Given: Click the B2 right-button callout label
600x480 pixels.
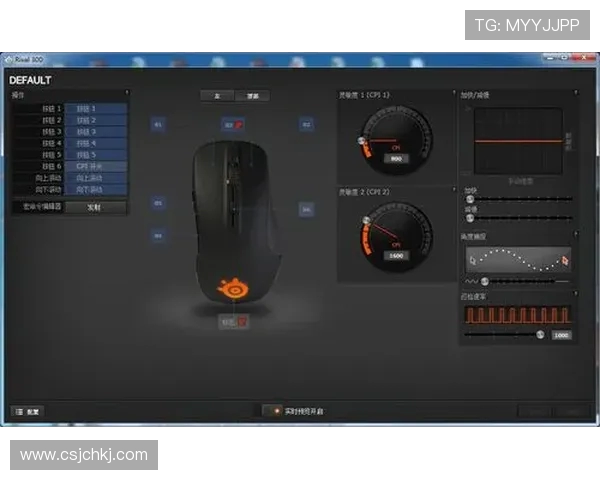Looking at the screenshot, I should point(307,124).
